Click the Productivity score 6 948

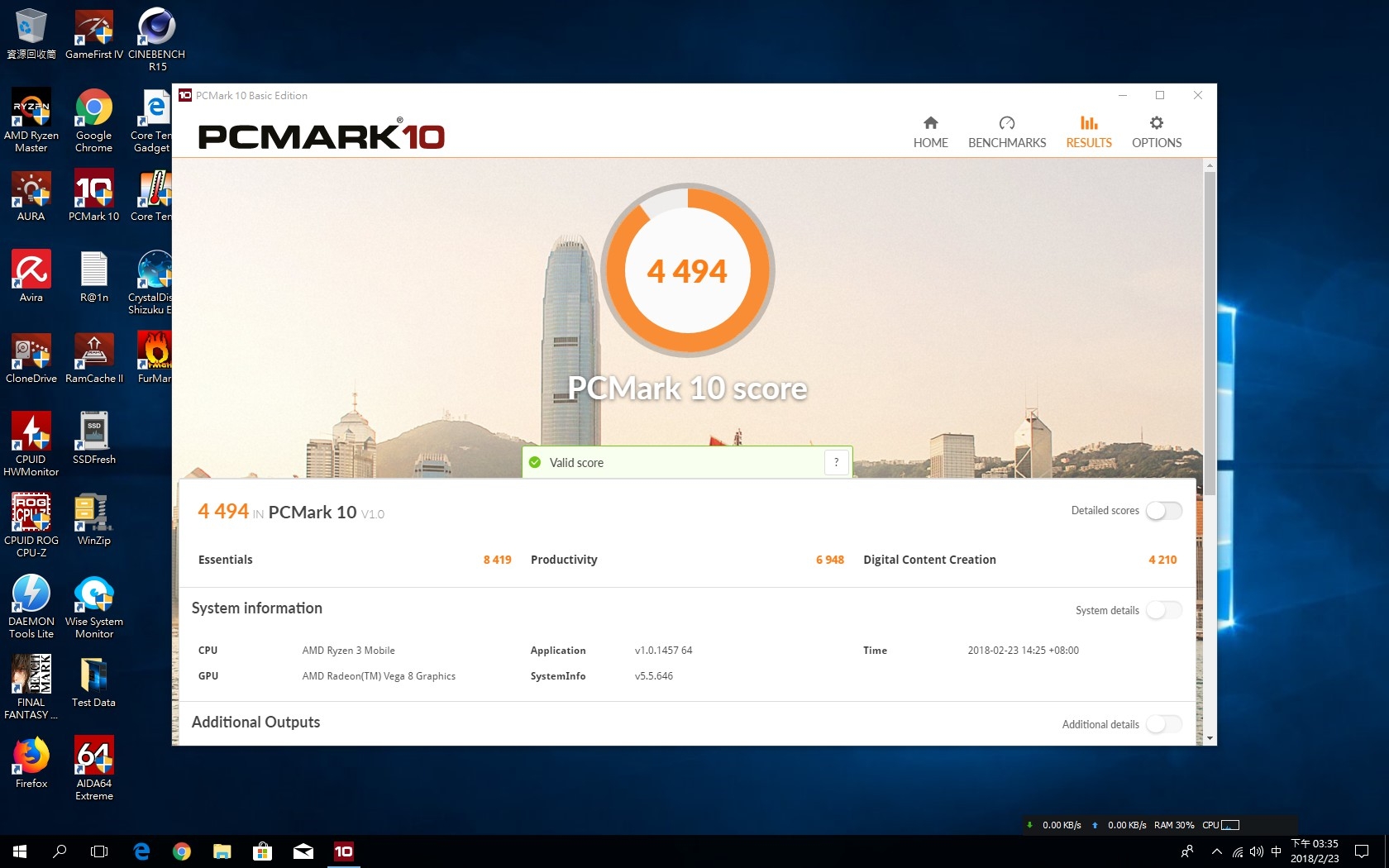pos(829,560)
